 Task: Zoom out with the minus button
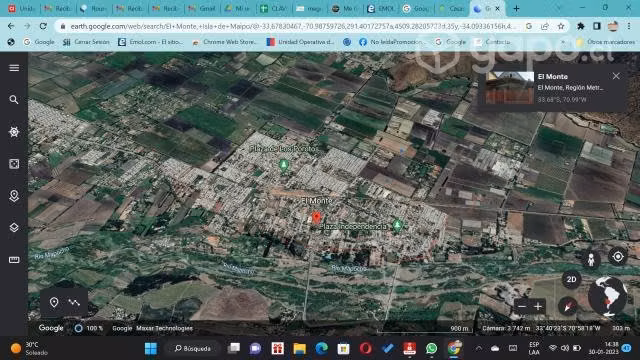coord(522,307)
